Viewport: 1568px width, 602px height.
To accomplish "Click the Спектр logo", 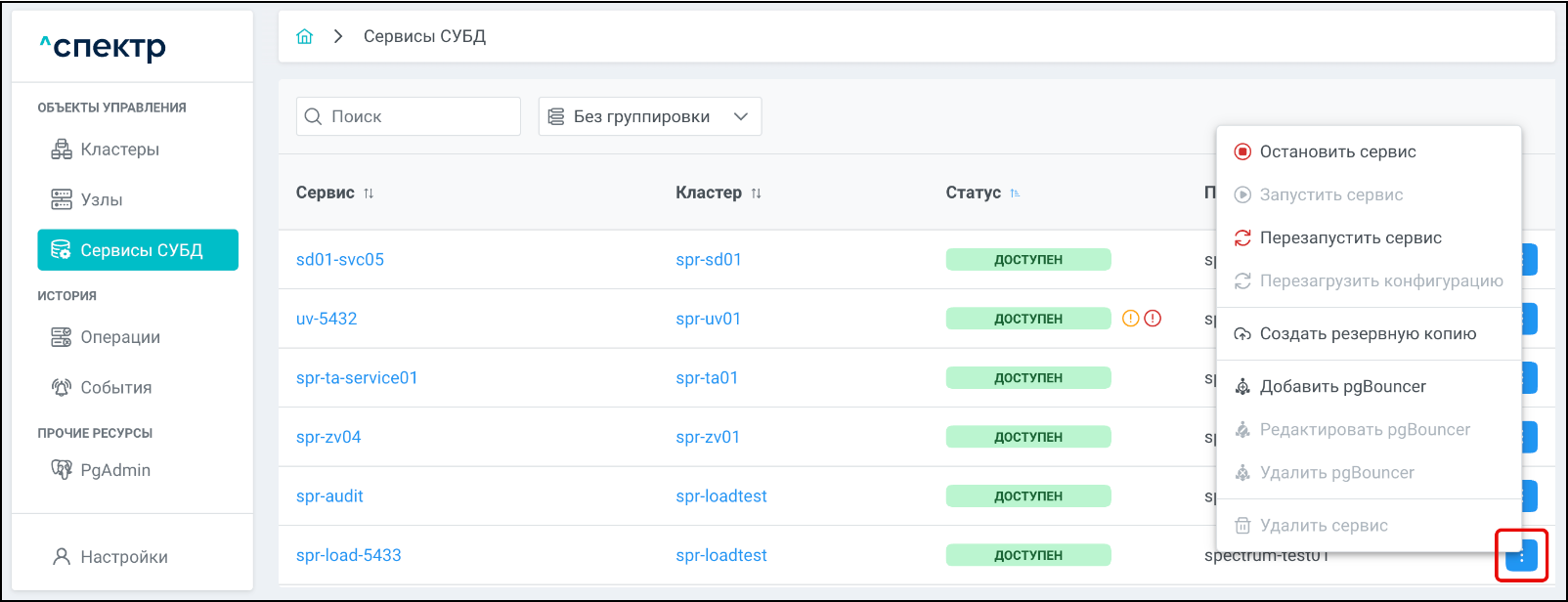I will click(x=103, y=46).
